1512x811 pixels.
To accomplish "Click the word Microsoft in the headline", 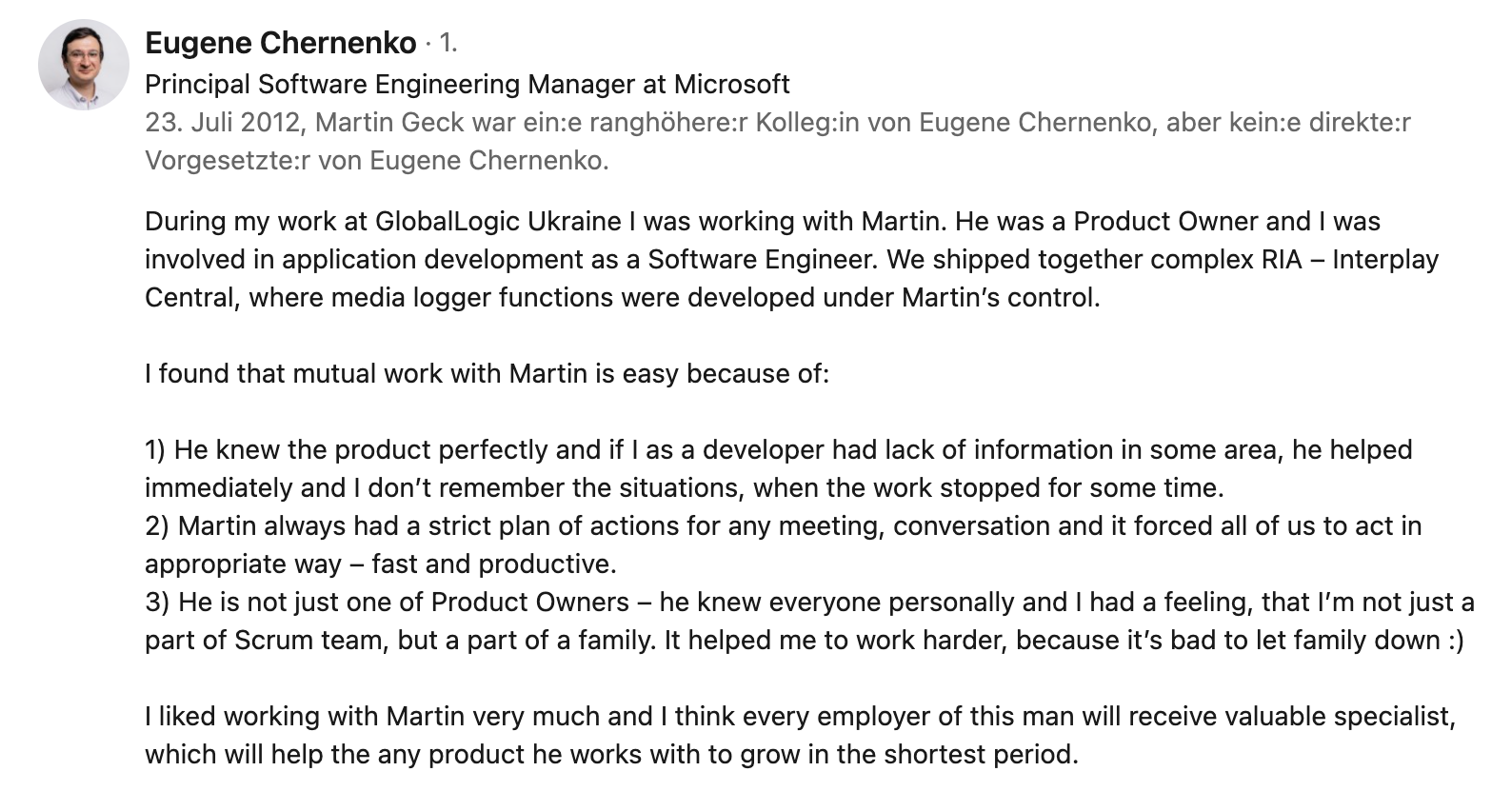I will (x=731, y=85).
